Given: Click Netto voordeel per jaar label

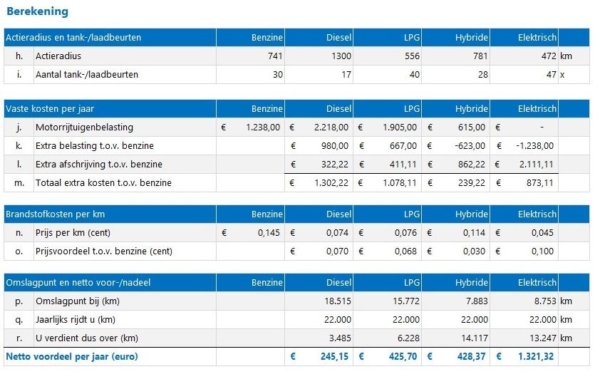Looking at the screenshot, I should (x=72, y=356).
